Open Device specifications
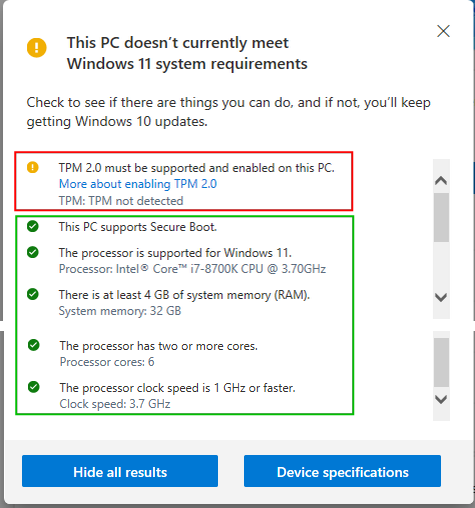 [342, 471]
